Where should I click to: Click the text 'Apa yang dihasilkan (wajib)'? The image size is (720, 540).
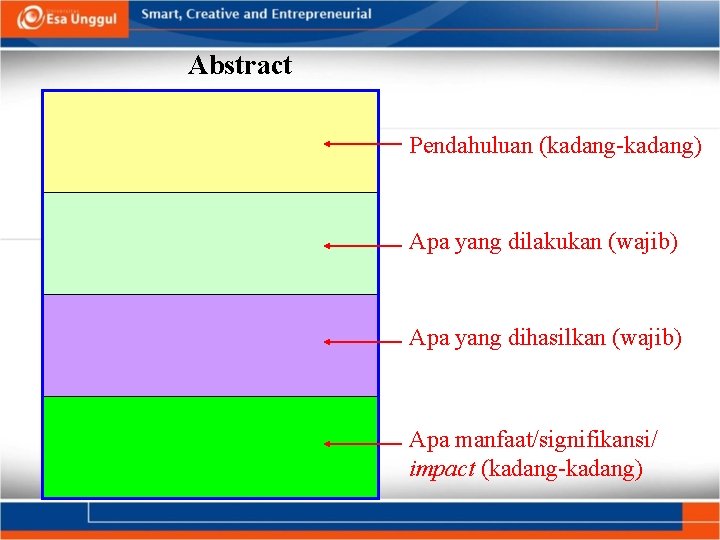coord(545,338)
